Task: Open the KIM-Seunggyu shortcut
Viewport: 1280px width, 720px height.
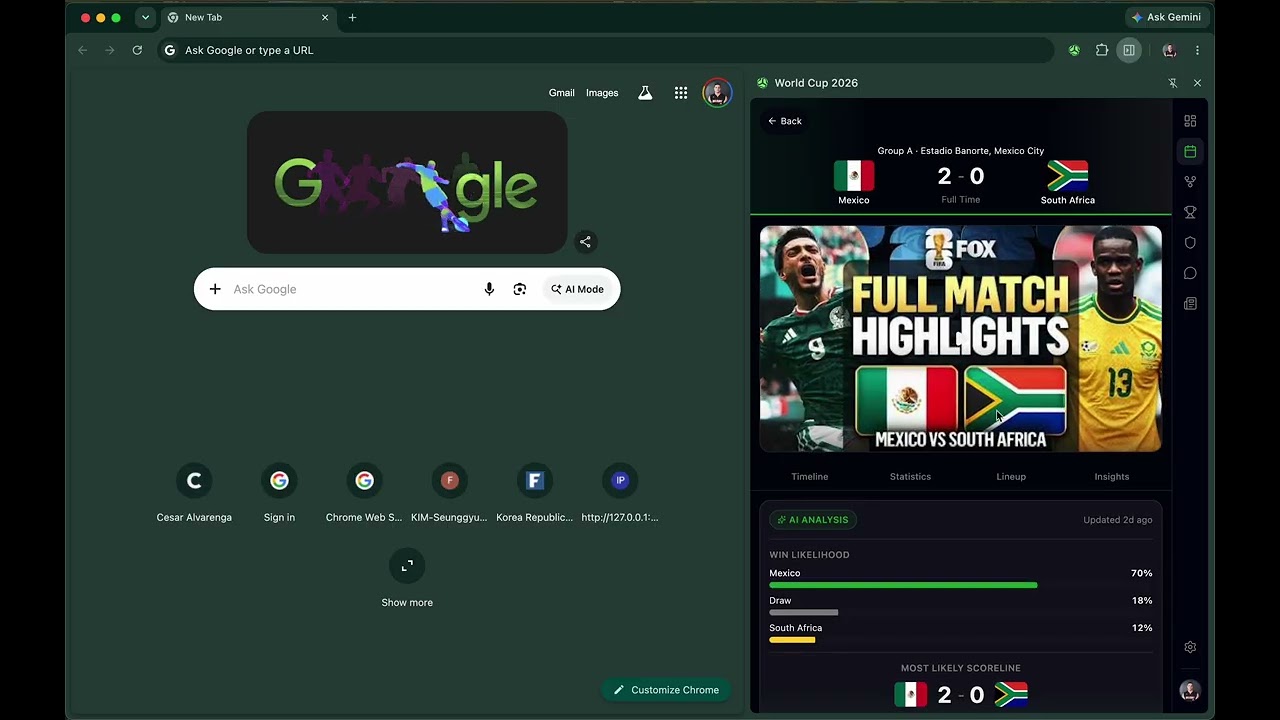Action: pyautogui.click(x=449, y=493)
